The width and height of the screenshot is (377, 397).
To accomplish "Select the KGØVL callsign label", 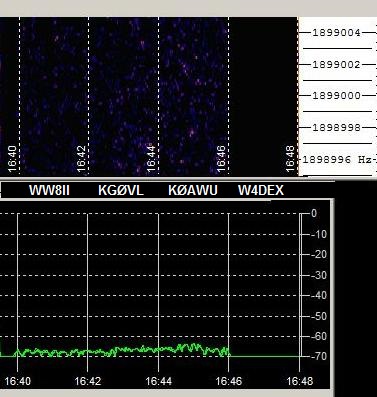I will click(x=121, y=191).
